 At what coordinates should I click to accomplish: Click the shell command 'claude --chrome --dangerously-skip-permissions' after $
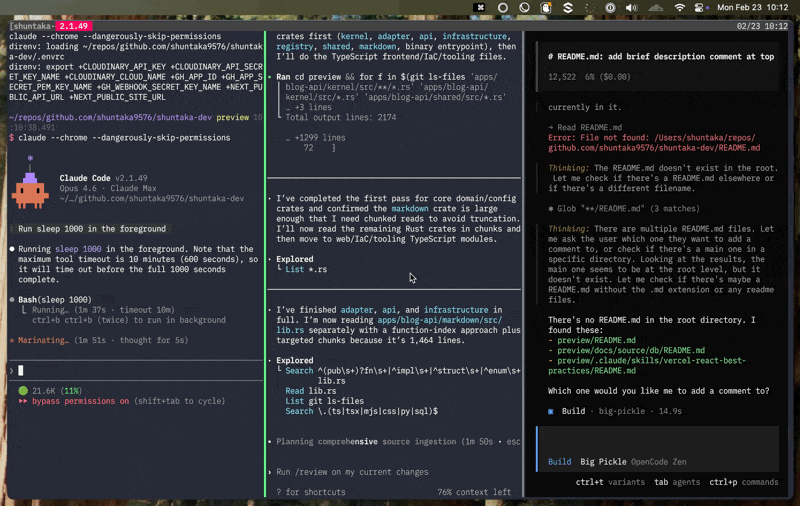click(x=124, y=138)
